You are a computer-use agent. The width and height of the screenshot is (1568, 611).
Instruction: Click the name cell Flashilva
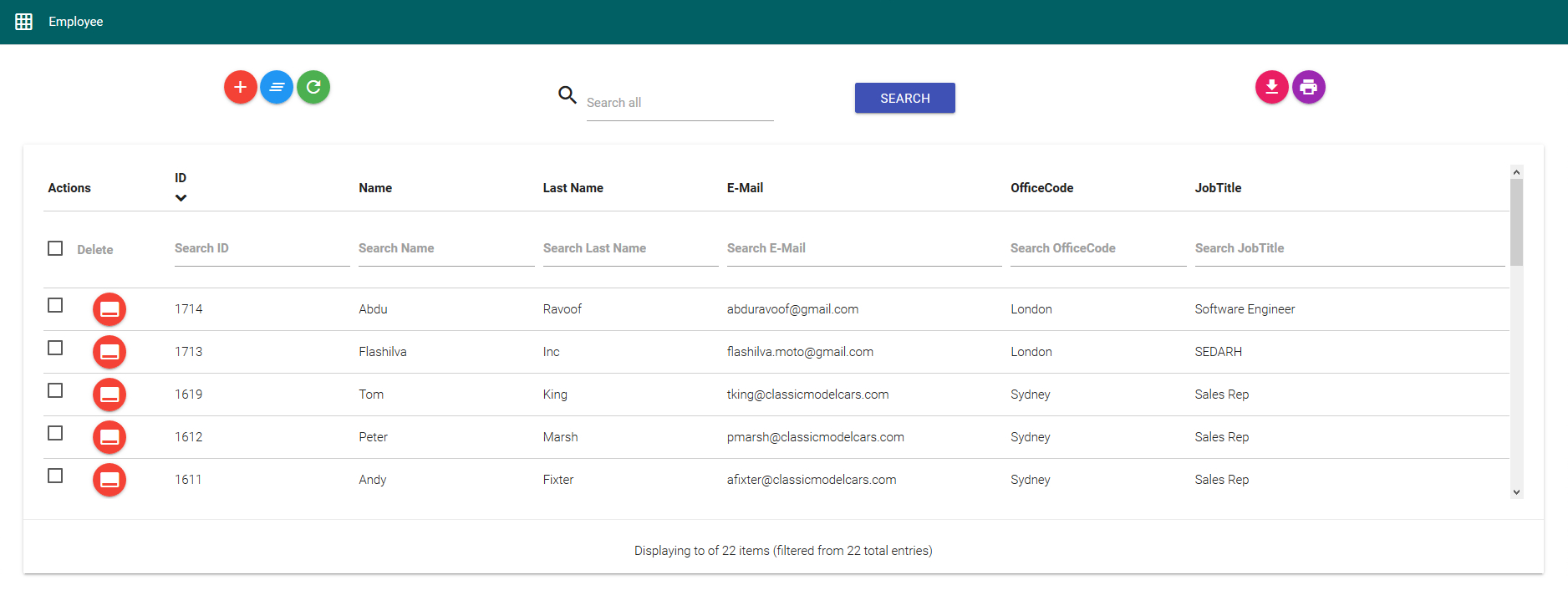383,352
